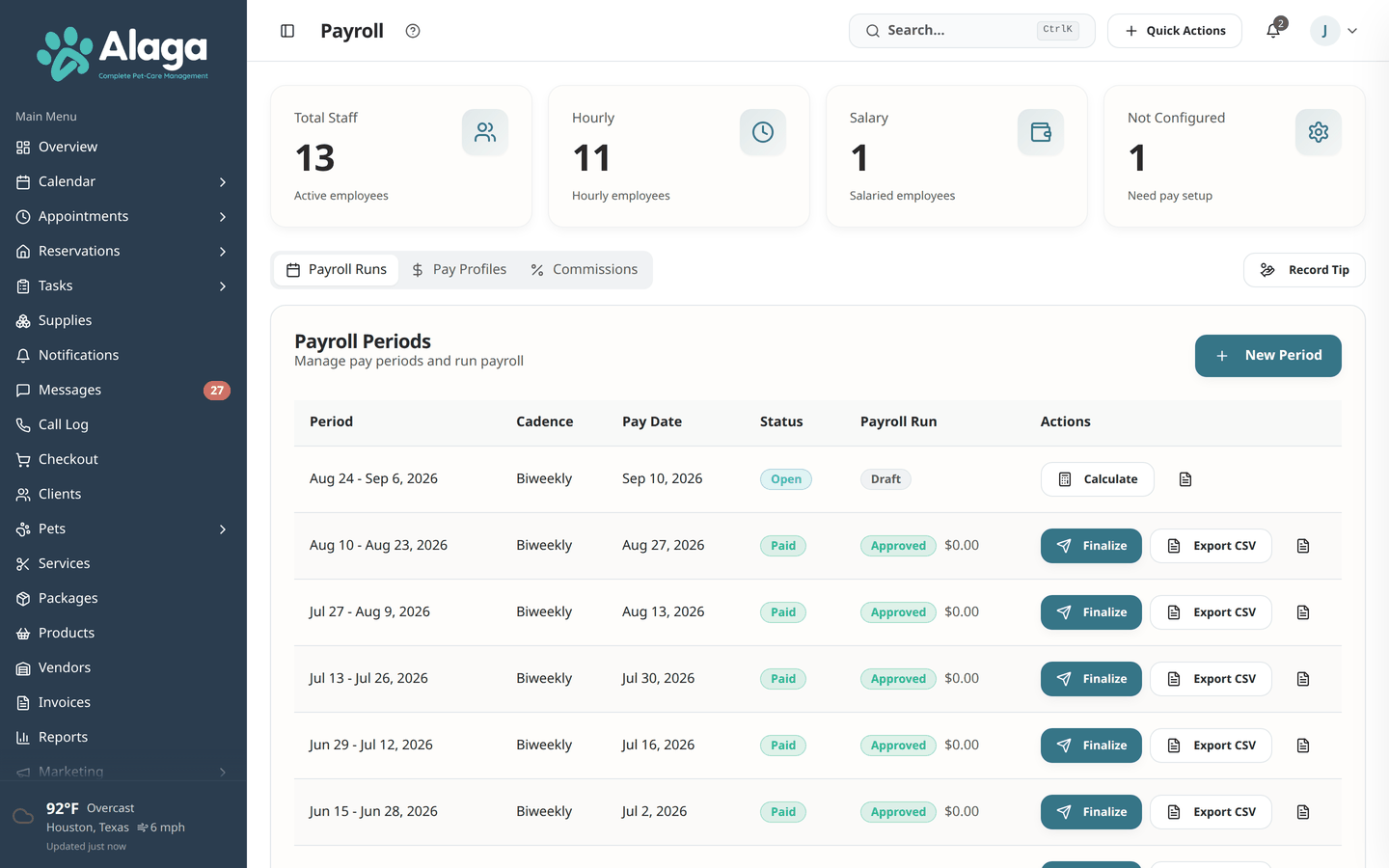Click the Reports chart icon

(23, 738)
